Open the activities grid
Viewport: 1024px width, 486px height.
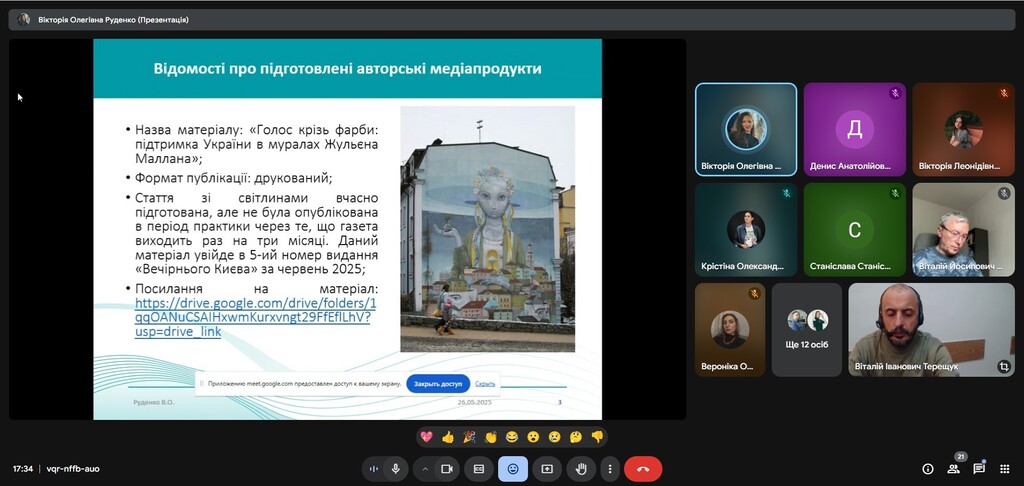pos(1004,468)
